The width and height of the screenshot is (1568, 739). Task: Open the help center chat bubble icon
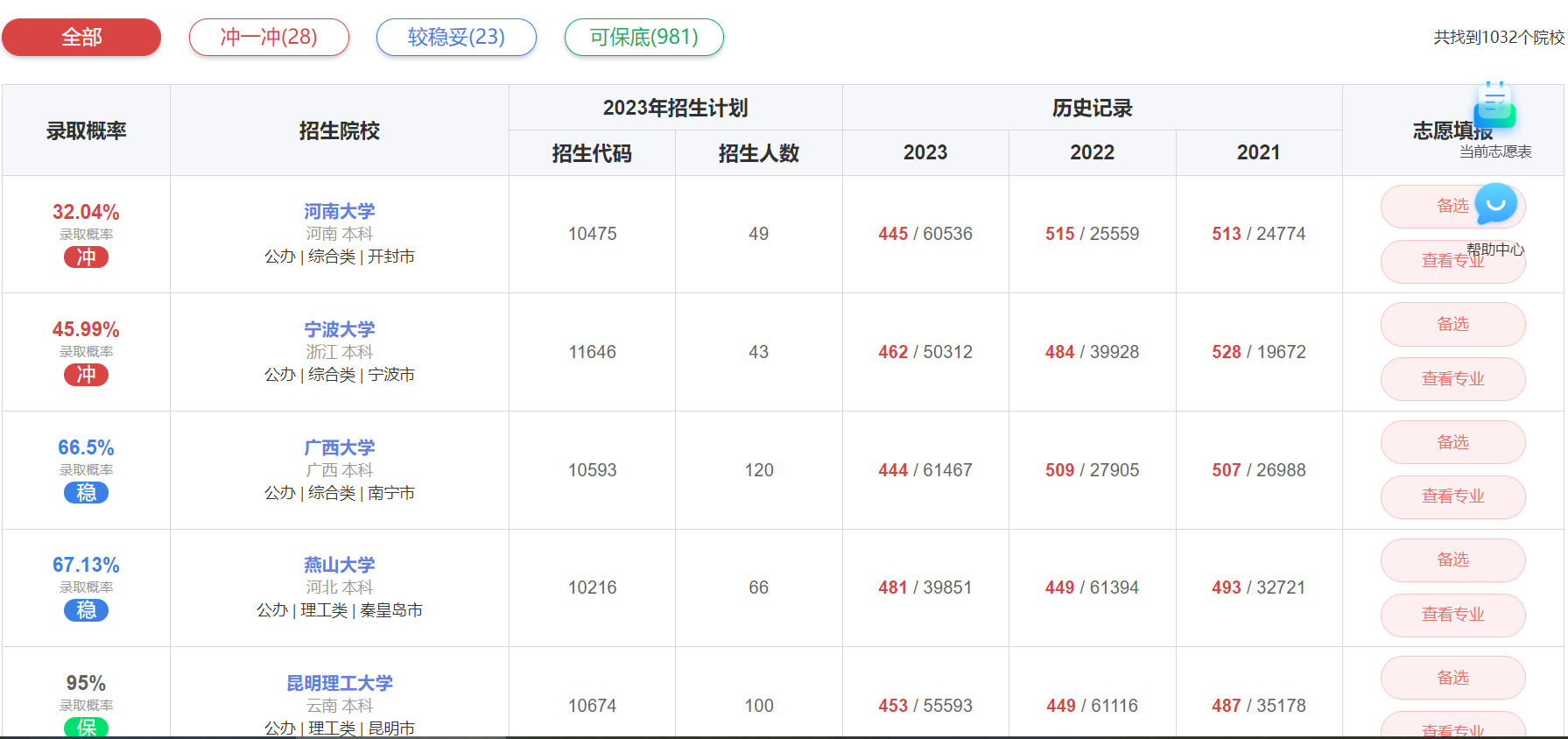(1496, 204)
